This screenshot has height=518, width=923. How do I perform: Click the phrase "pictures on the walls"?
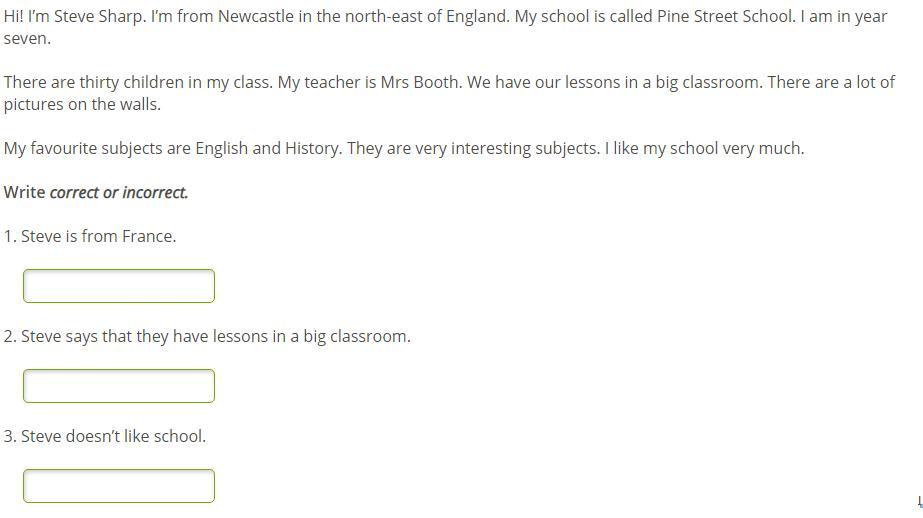[81, 104]
